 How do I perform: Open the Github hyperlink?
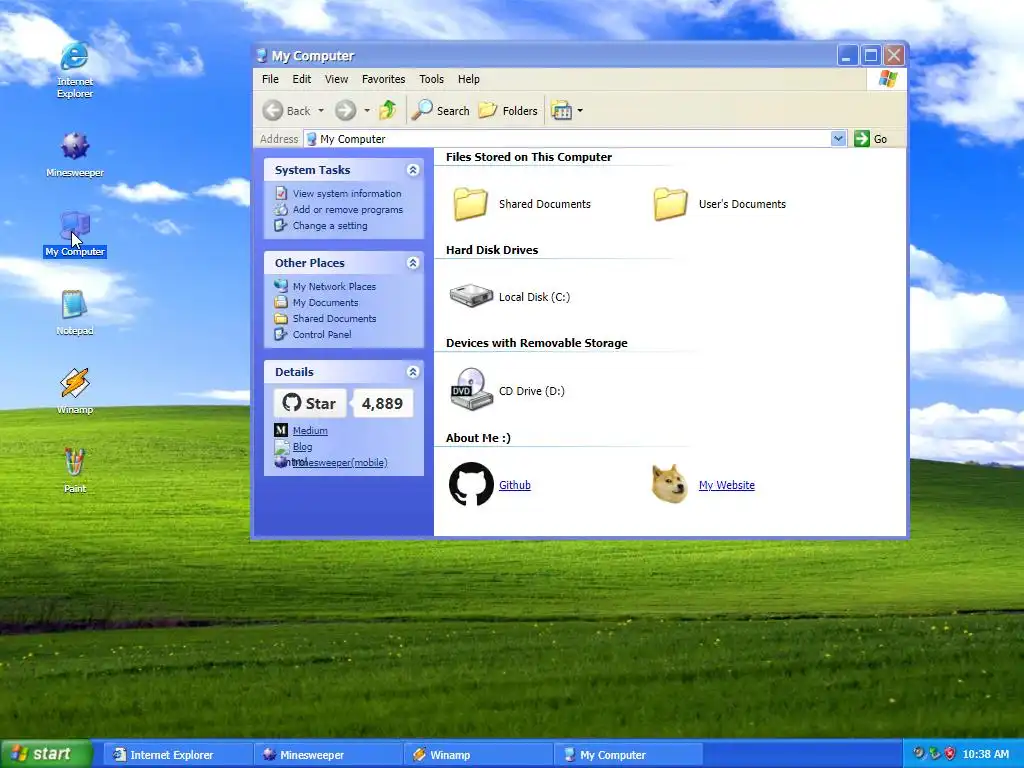click(x=515, y=485)
